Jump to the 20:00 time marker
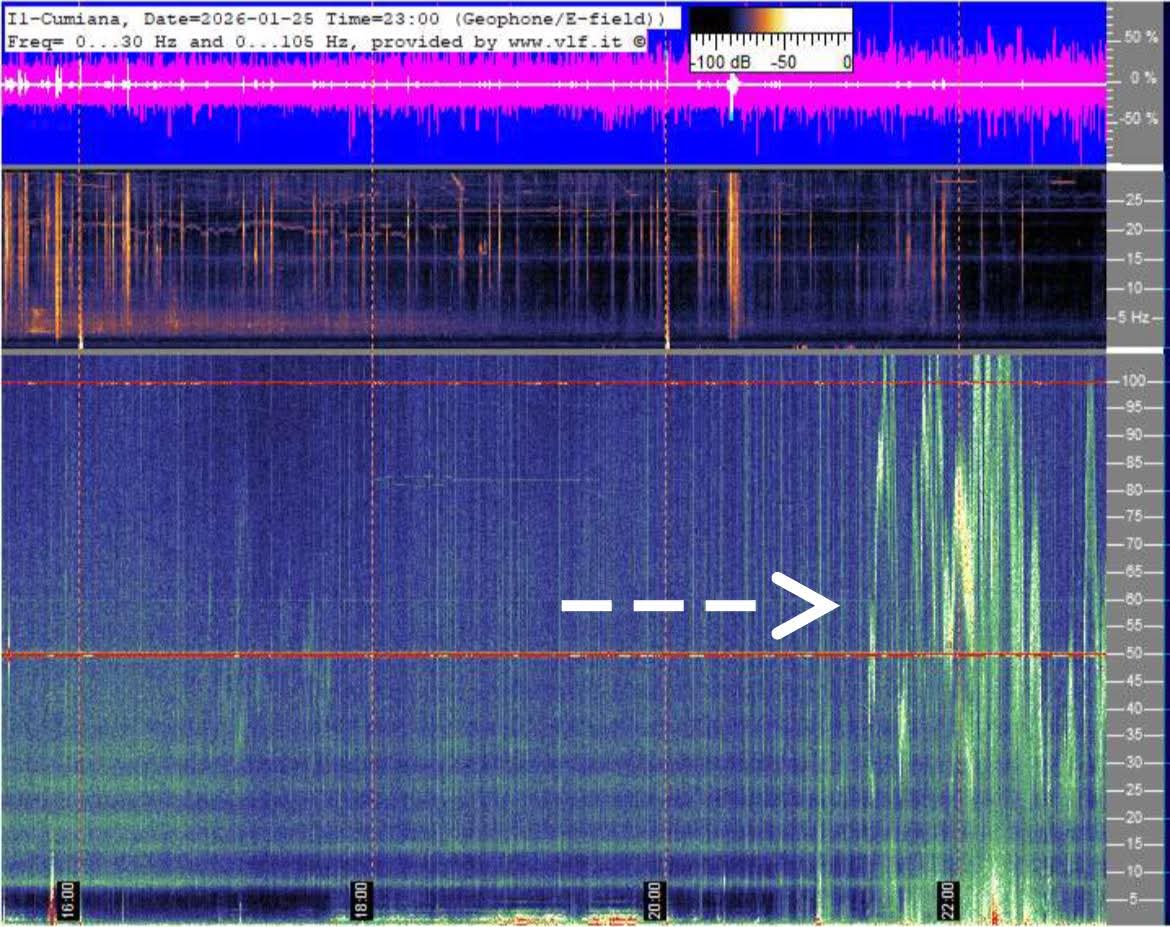The height and width of the screenshot is (927, 1170). point(654,893)
